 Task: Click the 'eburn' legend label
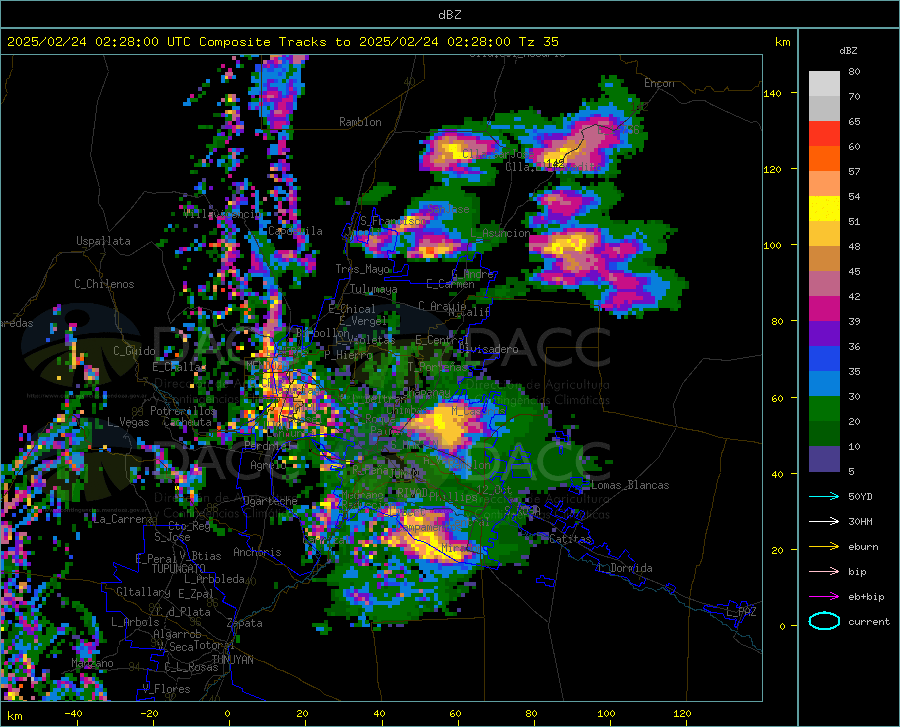click(x=863, y=547)
